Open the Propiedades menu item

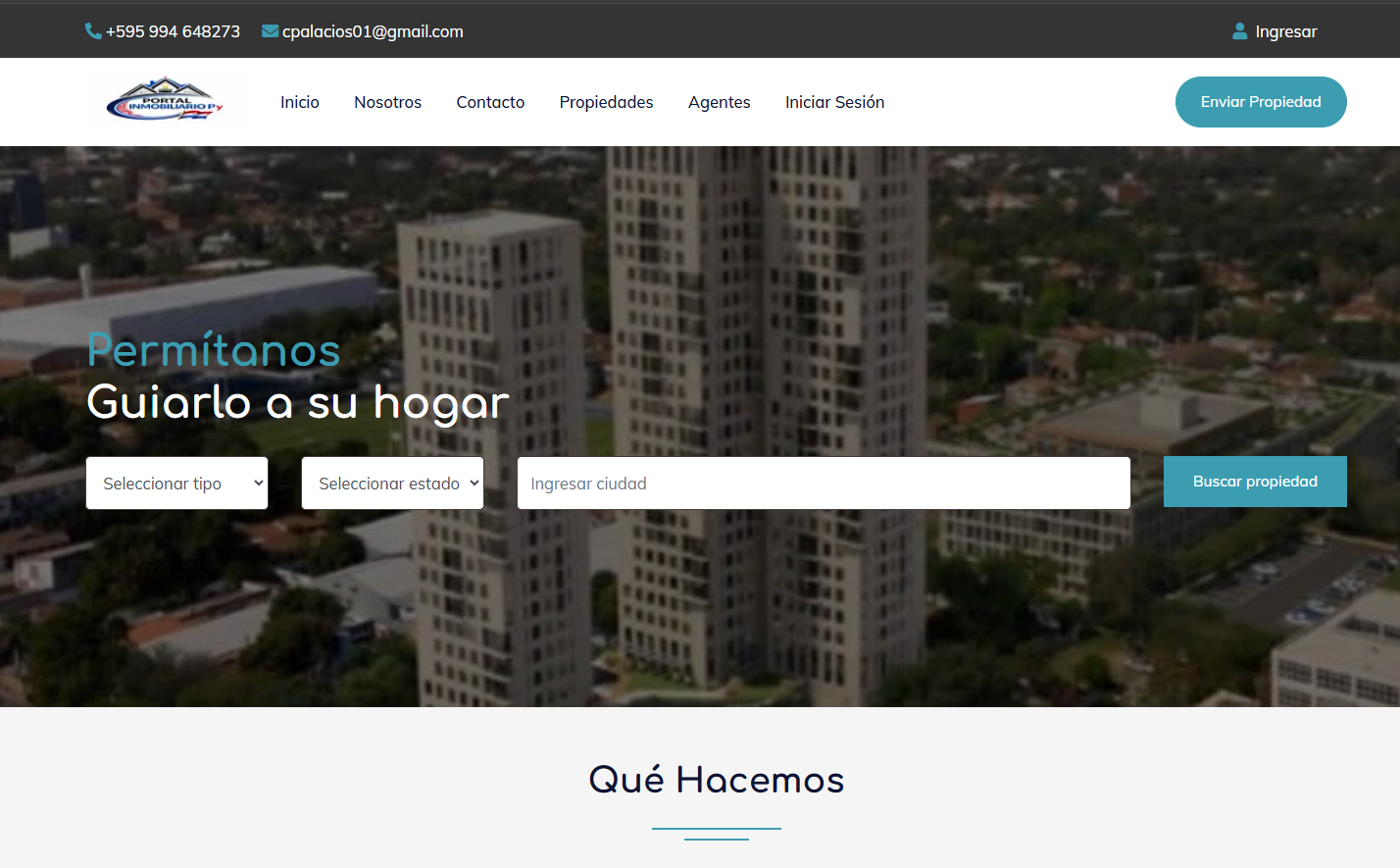[606, 102]
